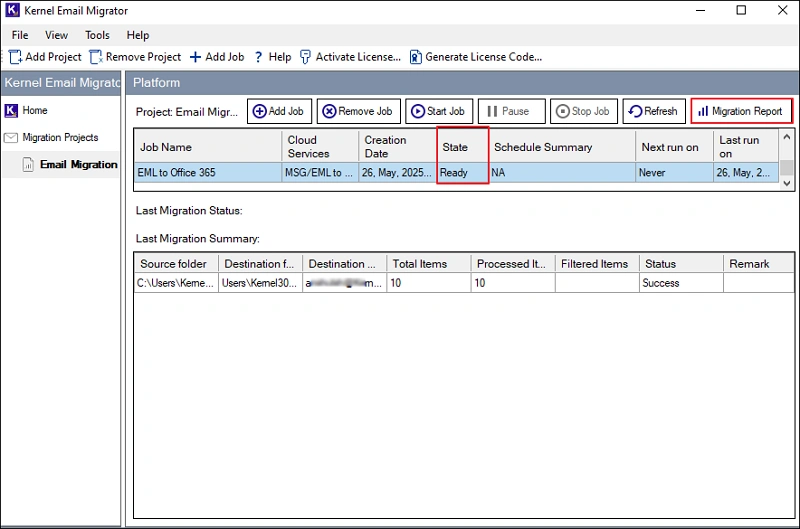This screenshot has width=800, height=529.
Task: Click the Total Items value 10
Action: click(429, 283)
